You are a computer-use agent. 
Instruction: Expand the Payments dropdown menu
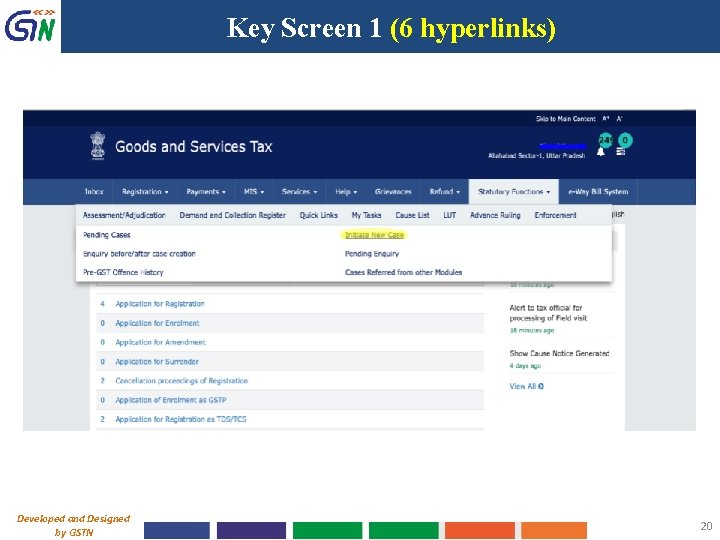(x=206, y=191)
